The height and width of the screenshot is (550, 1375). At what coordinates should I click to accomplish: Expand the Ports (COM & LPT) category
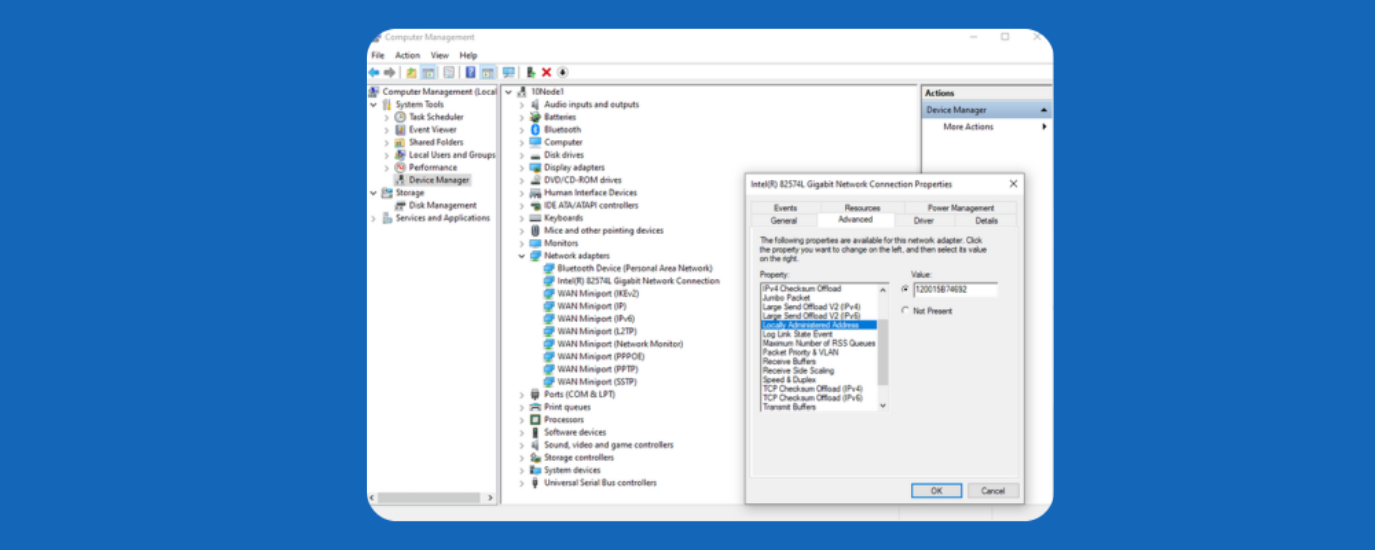click(x=522, y=395)
